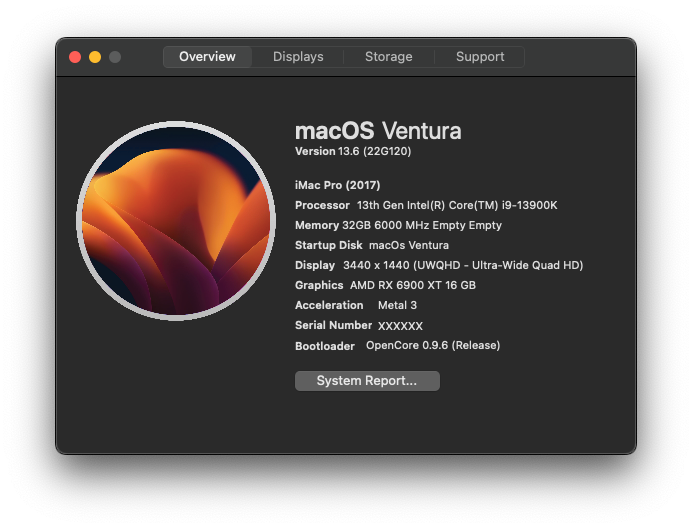Image resolution: width=692 pixels, height=528 pixels.
Task: Click the Startup Disk macOs Ventura entry
Action: [372, 245]
